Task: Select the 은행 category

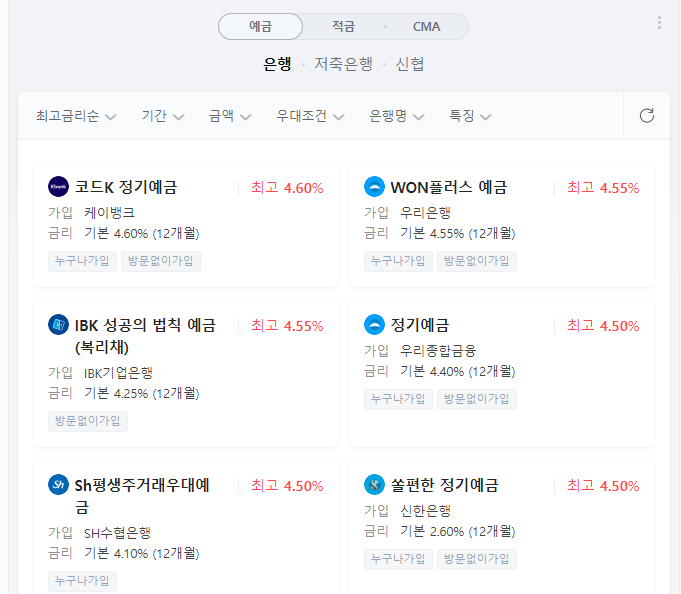Action: [277, 64]
